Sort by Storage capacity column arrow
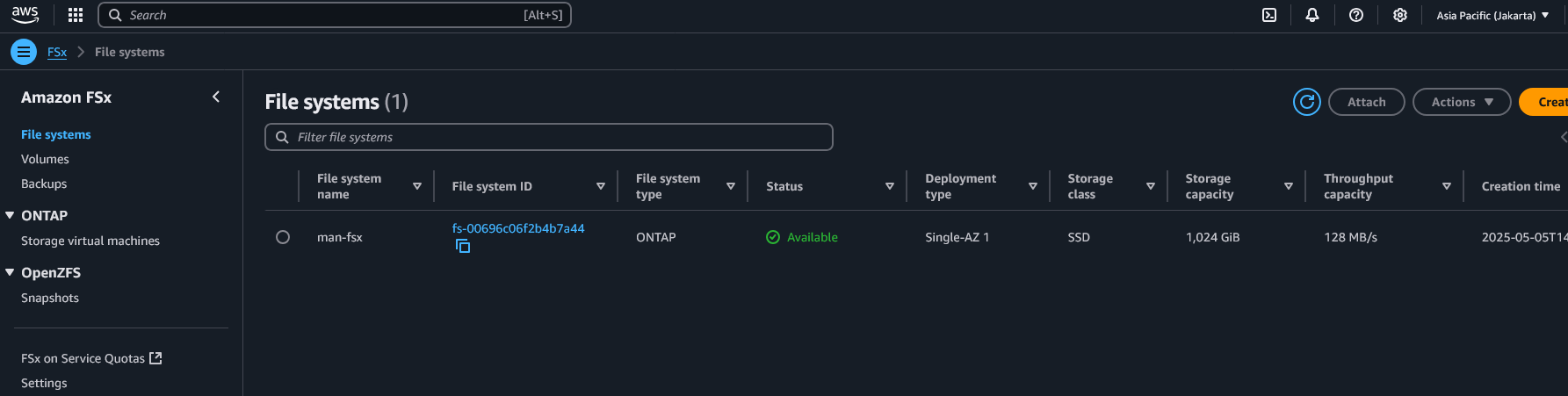Screen dimensions: 1568x396 point(1289,186)
